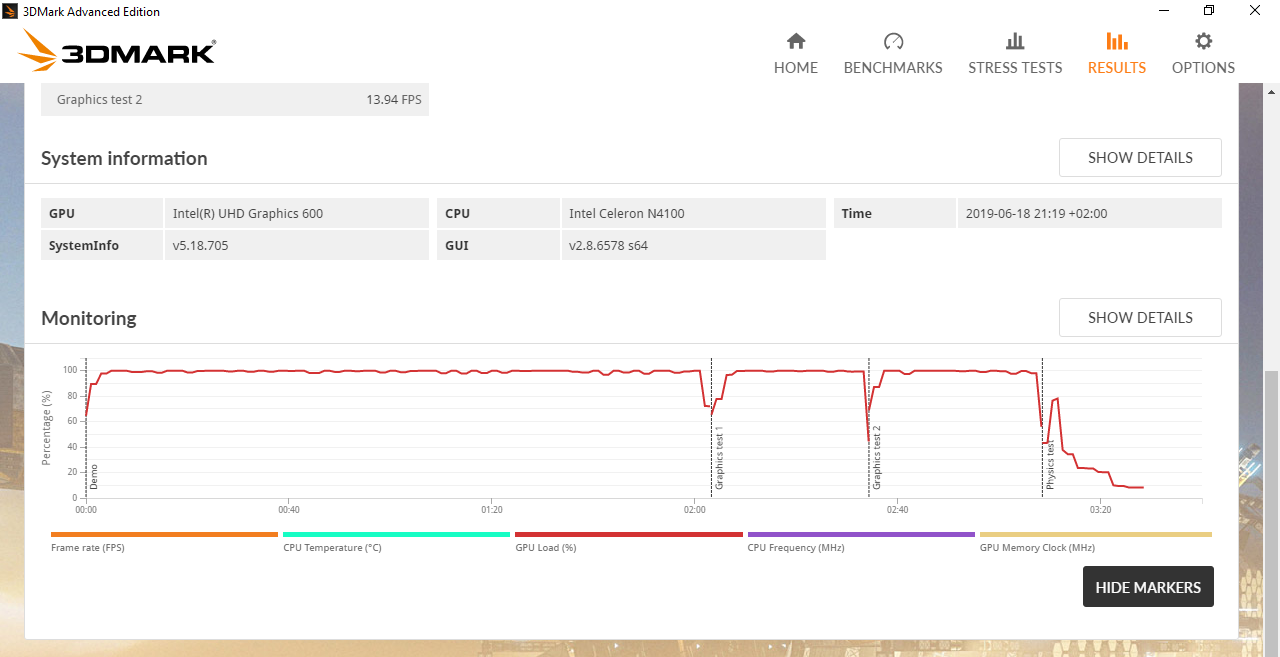Click the Options gear icon
Screen dimensions: 1280x657
coord(1204,41)
